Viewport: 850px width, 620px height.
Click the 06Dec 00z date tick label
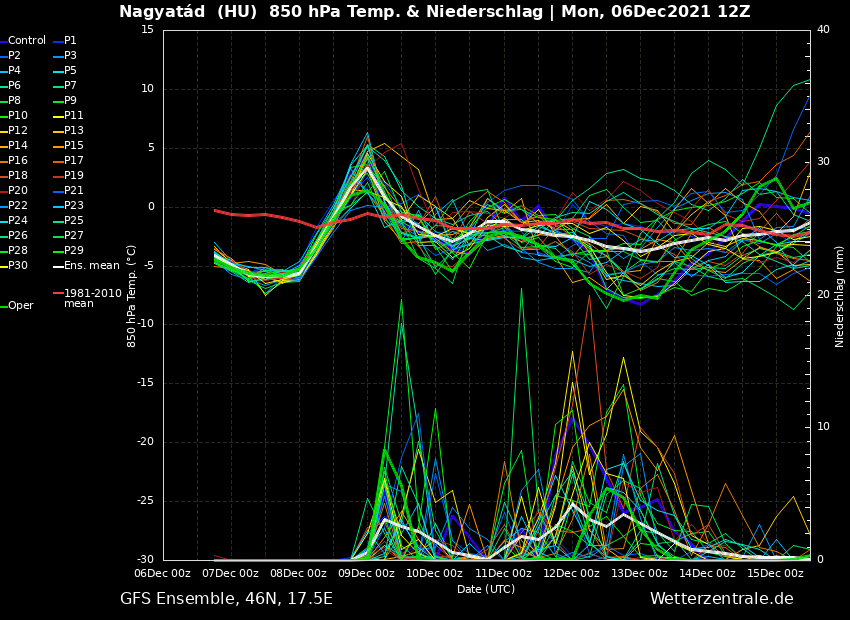pos(162,573)
